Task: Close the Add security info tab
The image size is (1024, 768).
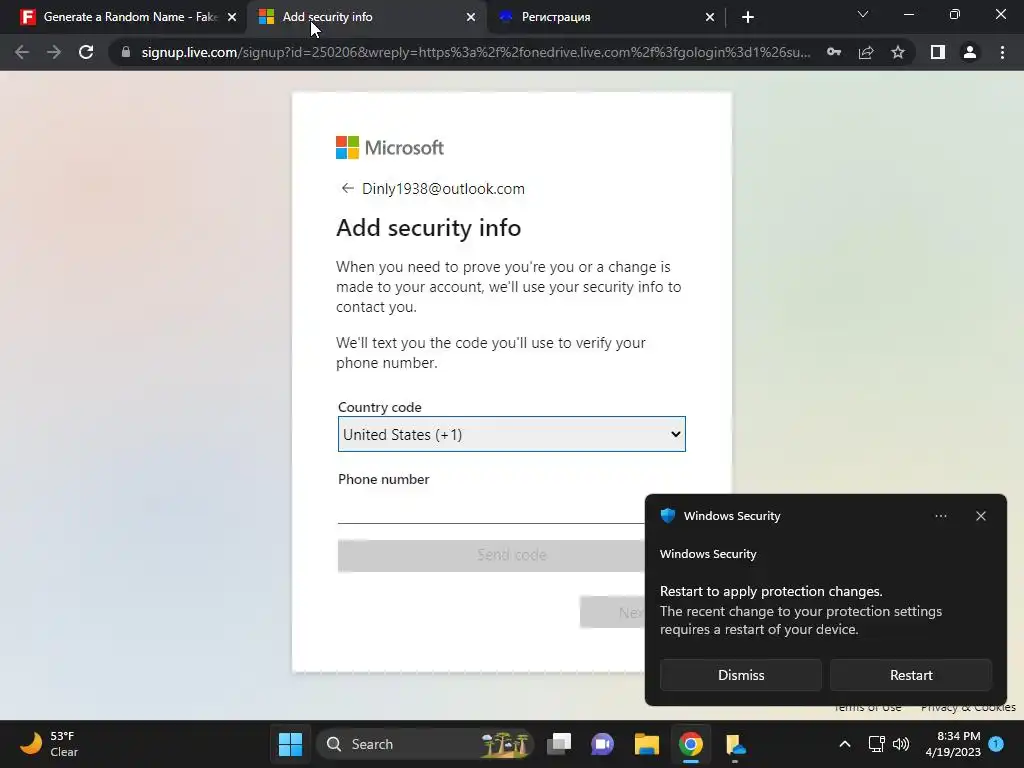Action: 471,17
